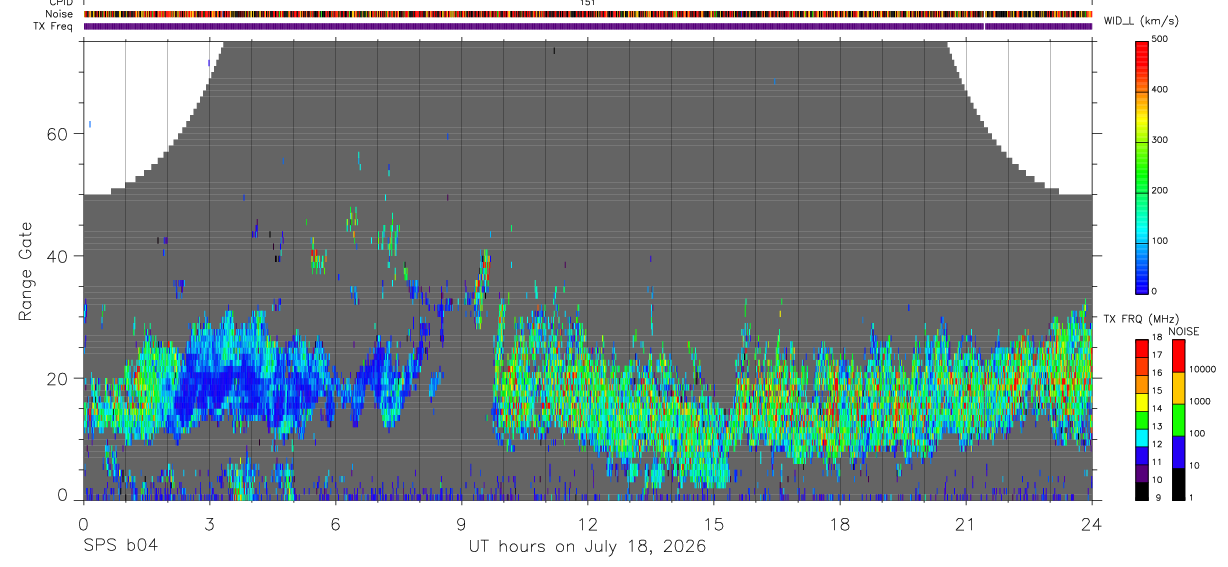Click the Range Gate y-axis title
1228x567 pixels.
coord(25,271)
